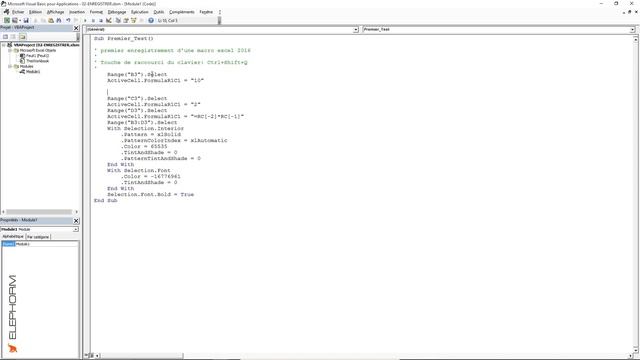Click the code window scroll down arrow
Image resolution: width=640 pixels, height=360 pixels.
[x=636, y=351]
